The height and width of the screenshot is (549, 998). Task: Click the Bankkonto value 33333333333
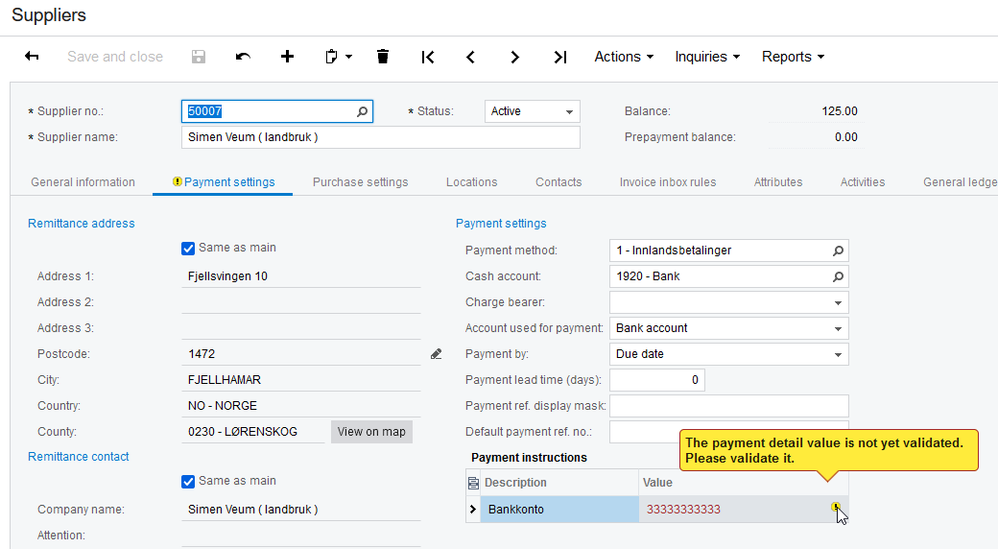684,510
